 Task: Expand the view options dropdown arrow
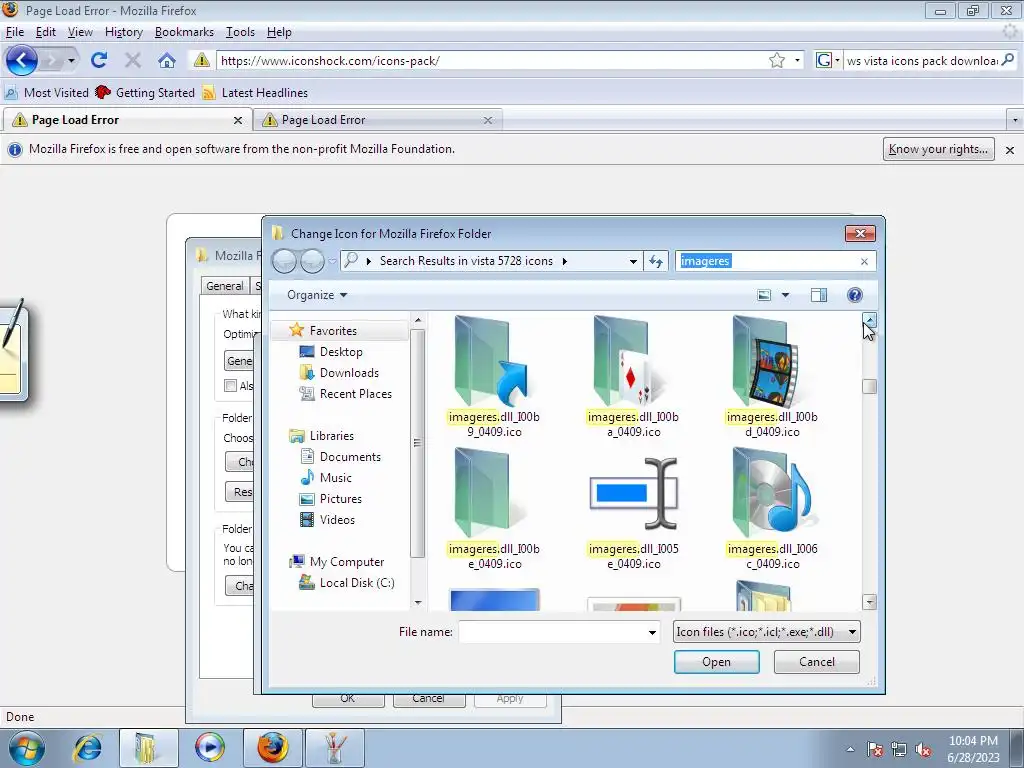point(786,295)
